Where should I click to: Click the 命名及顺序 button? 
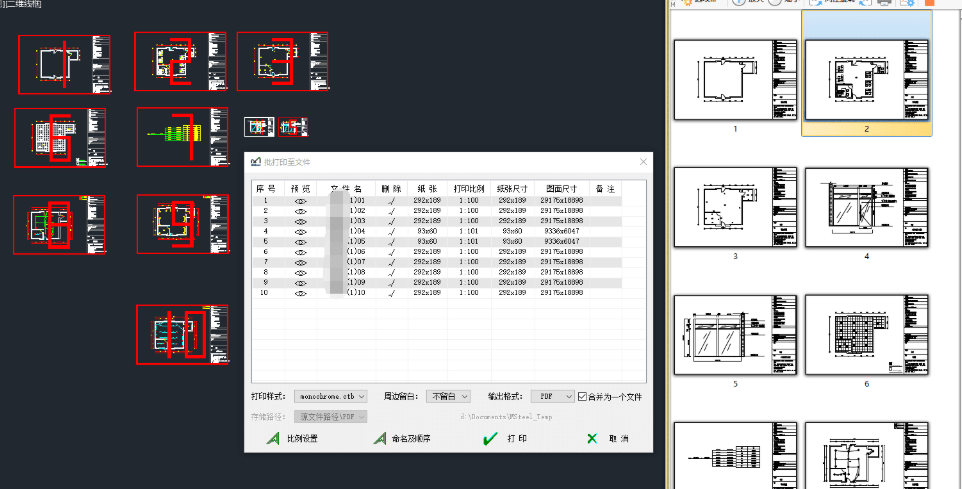click(x=402, y=439)
